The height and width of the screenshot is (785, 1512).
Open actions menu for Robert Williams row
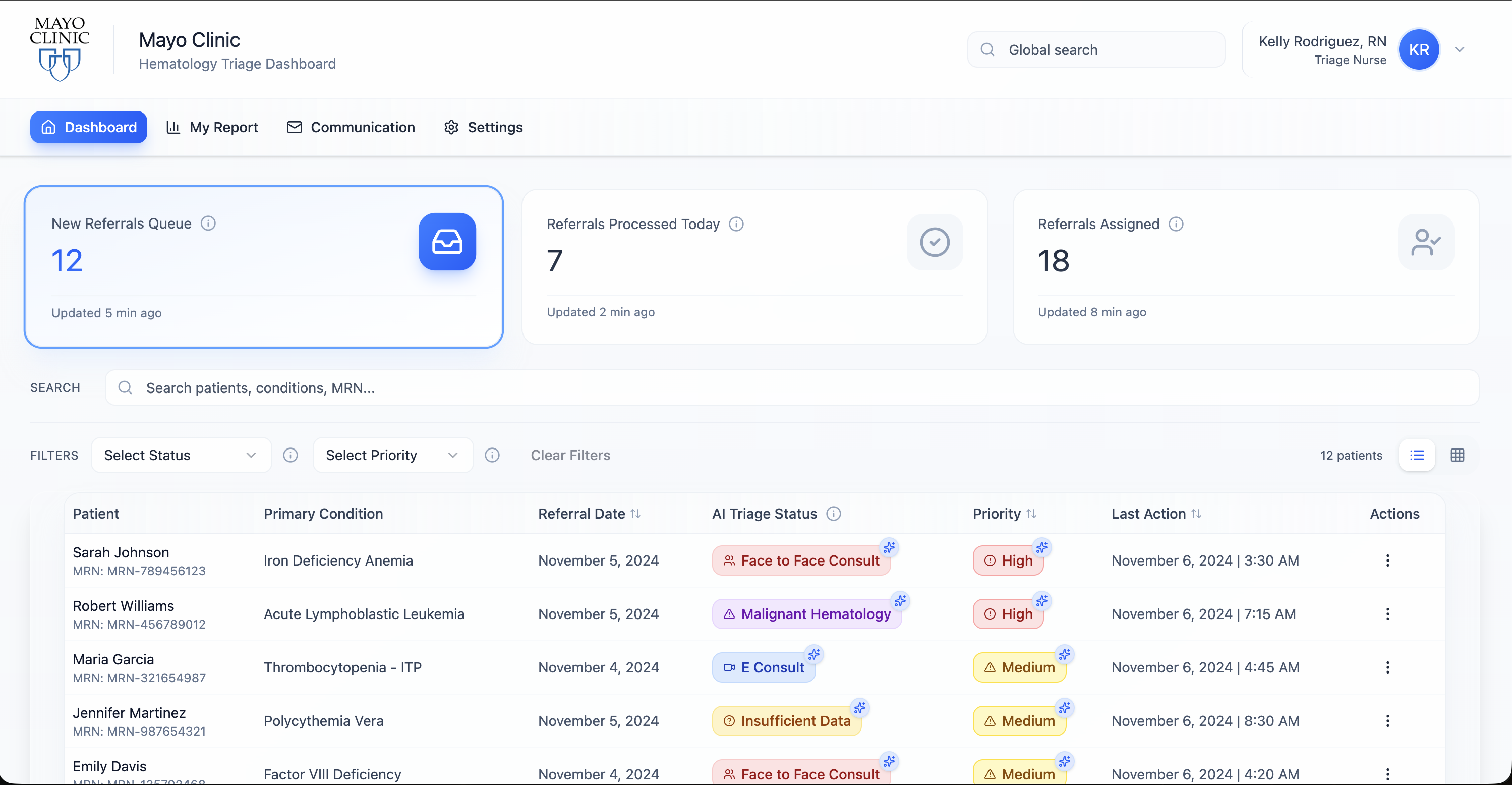click(1387, 613)
